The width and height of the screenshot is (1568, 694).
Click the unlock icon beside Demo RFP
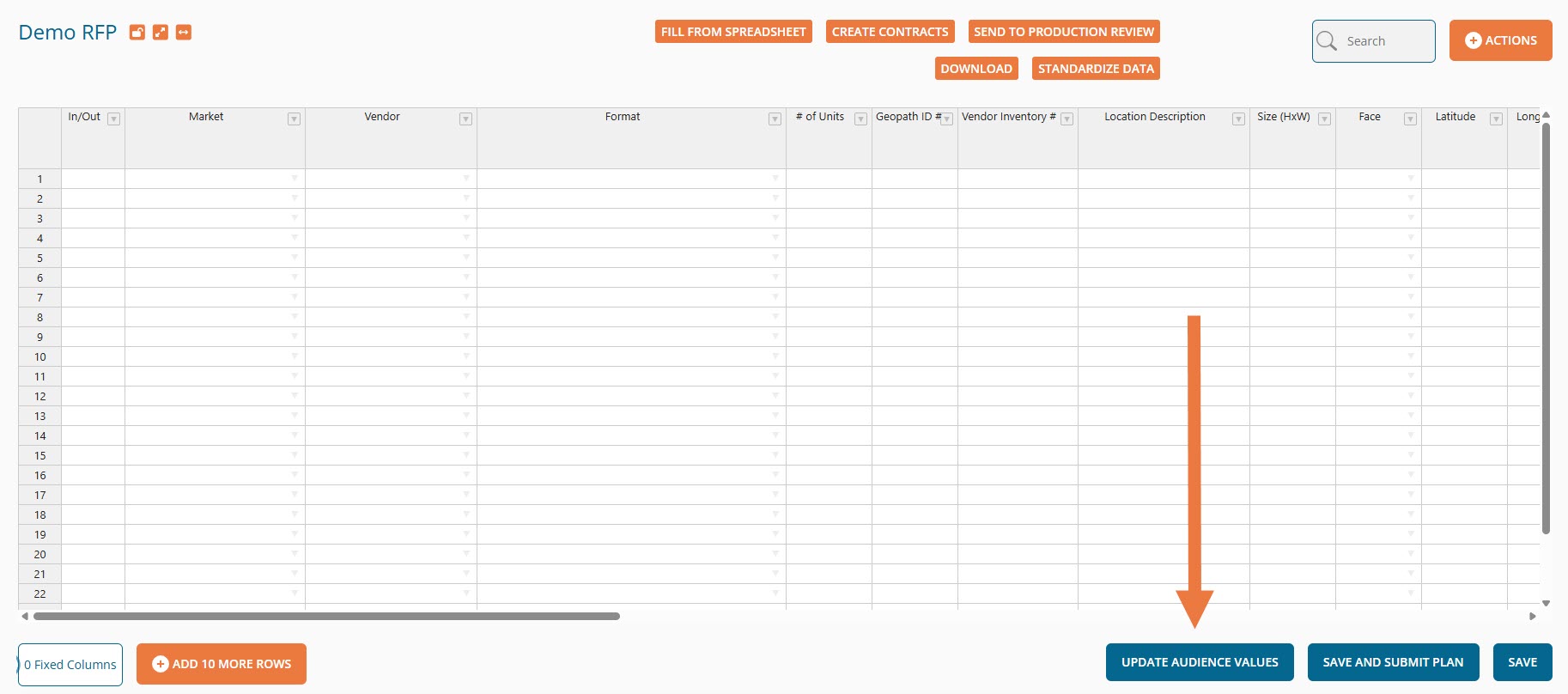coord(137,33)
